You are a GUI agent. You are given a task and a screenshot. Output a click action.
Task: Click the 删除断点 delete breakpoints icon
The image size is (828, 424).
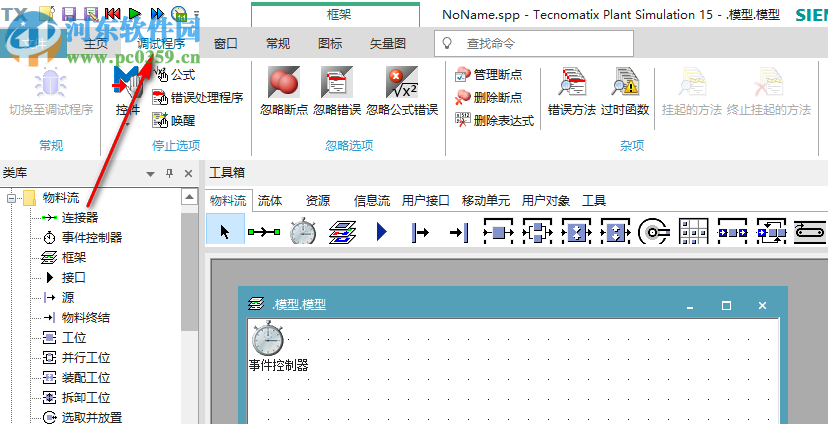463,97
